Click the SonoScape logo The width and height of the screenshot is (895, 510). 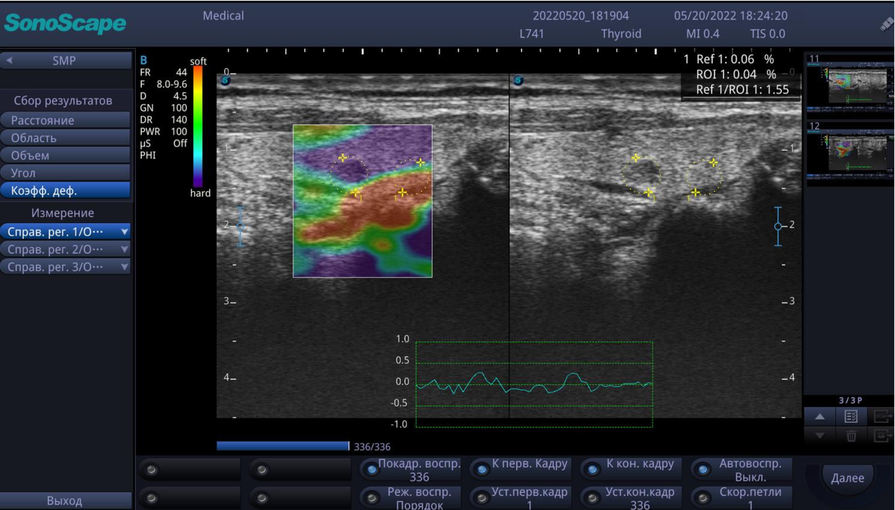pyautogui.click(x=65, y=23)
